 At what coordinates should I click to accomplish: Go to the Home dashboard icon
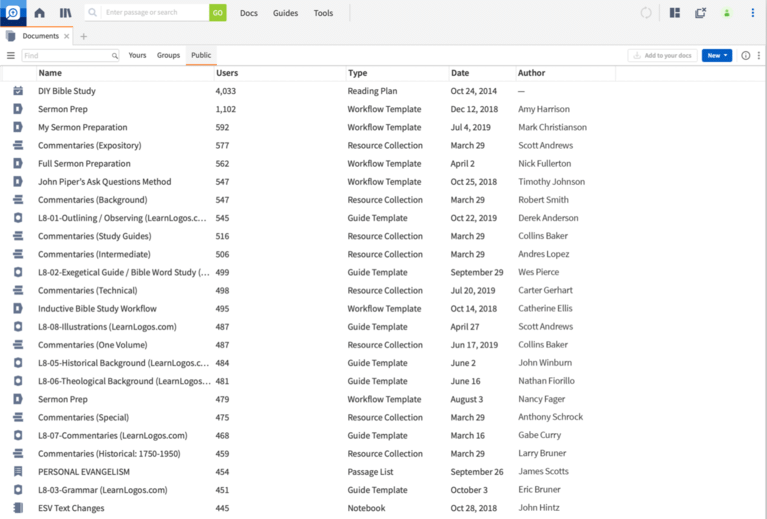click(39, 13)
